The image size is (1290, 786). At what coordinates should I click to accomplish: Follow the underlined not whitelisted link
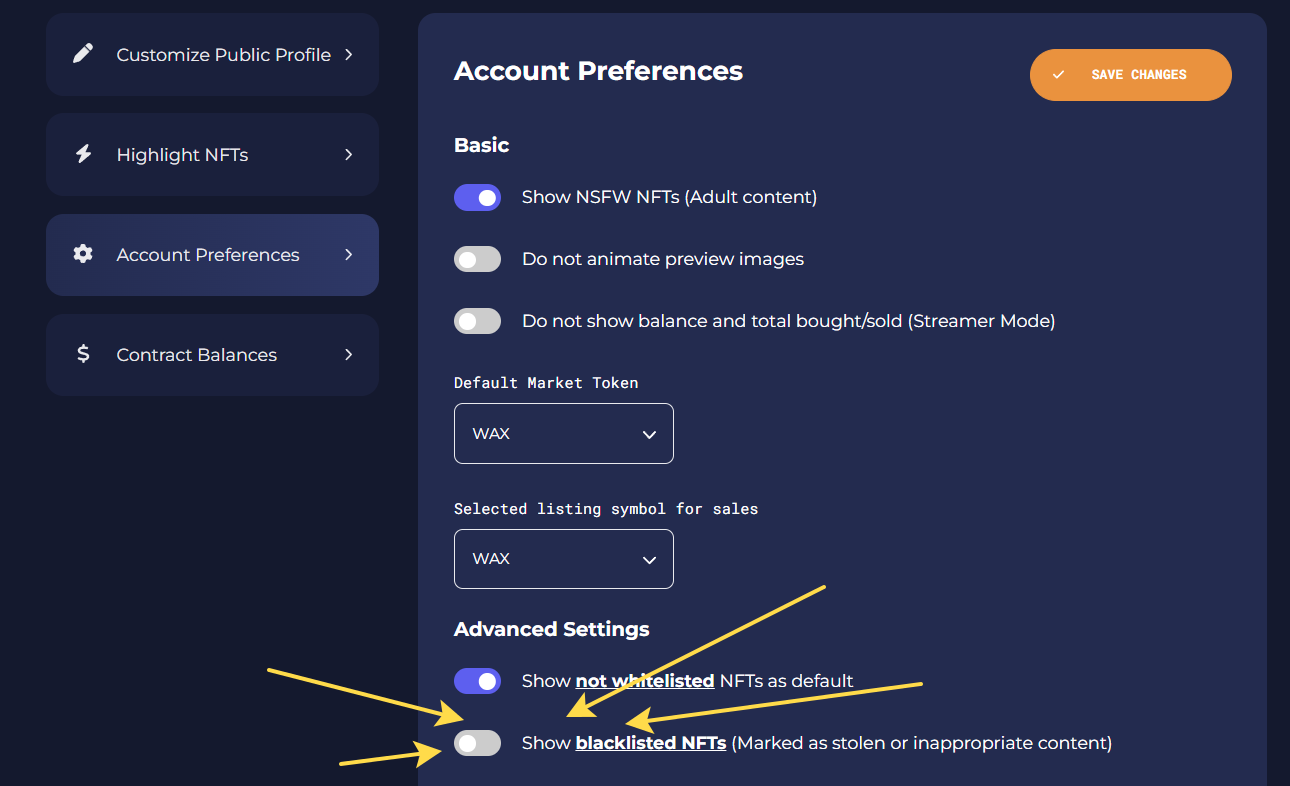[x=645, y=681]
